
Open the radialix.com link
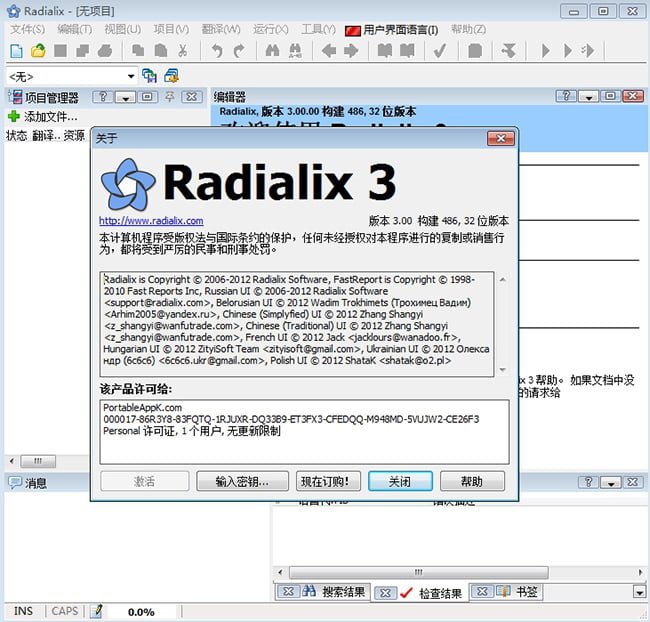click(x=151, y=221)
